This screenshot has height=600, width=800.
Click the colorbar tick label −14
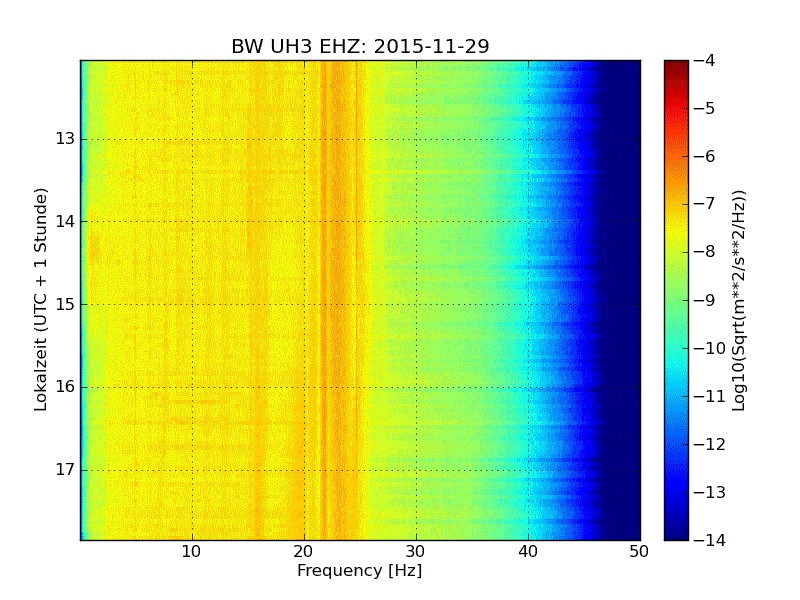point(710,540)
